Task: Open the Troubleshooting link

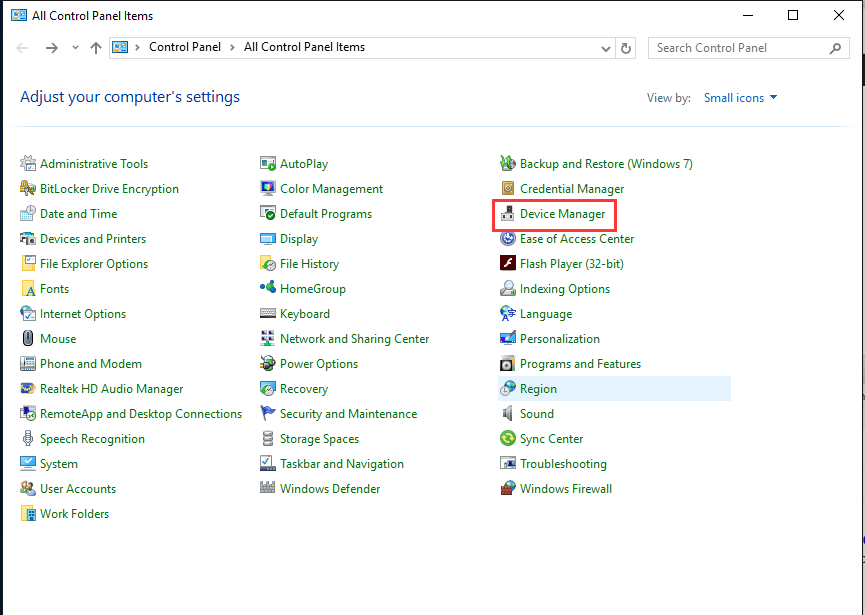Action: pyautogui.click(x=563, y=464)
